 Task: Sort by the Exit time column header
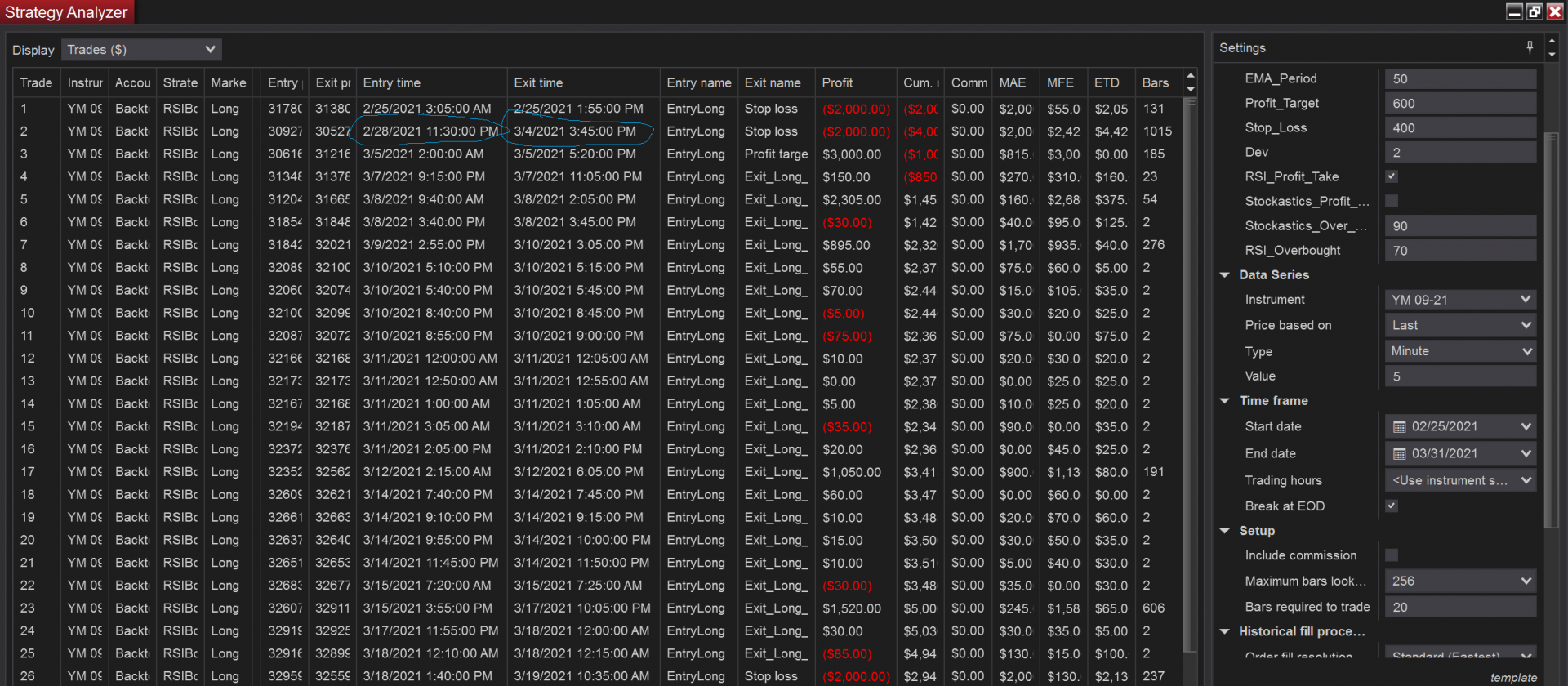tap(583, 82)
